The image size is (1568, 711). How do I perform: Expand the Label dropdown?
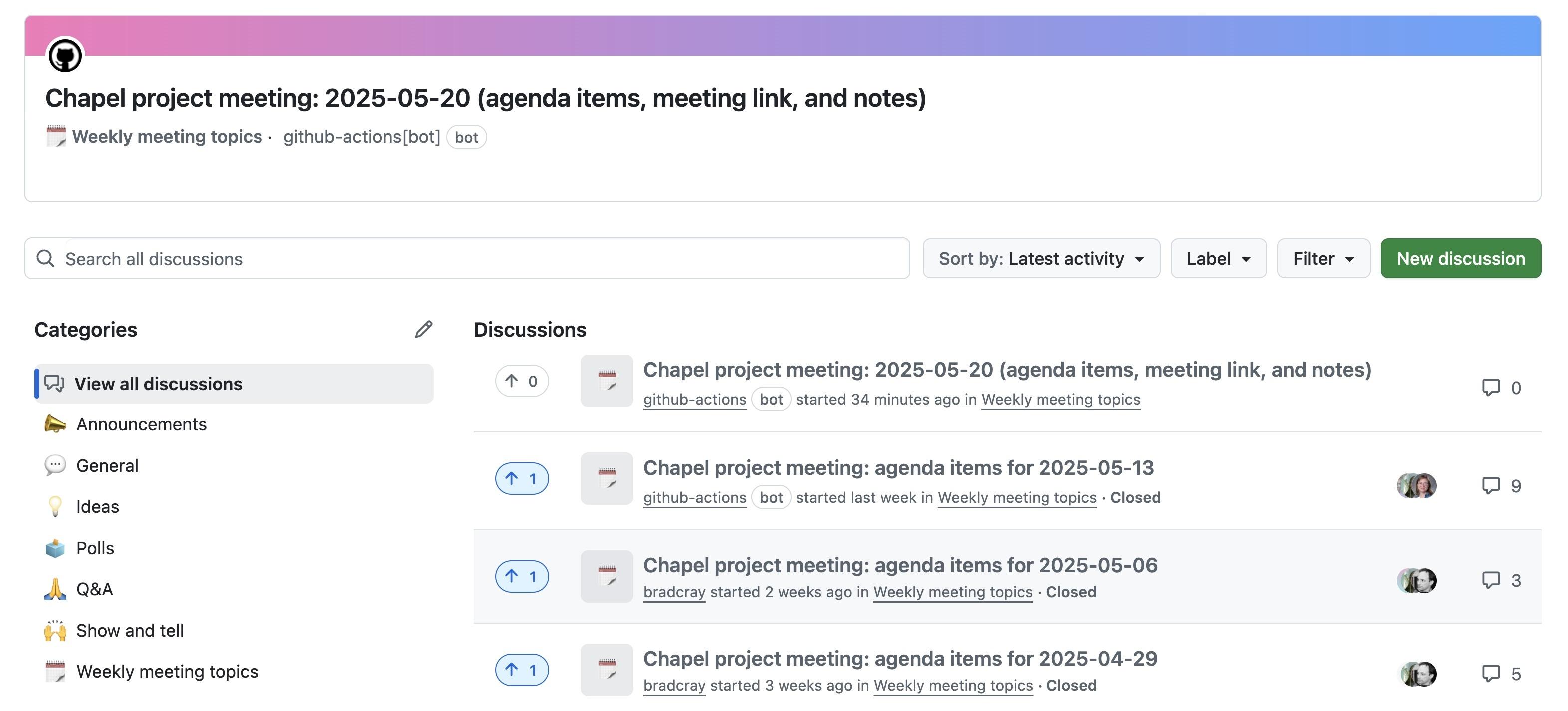(1219, 258)
